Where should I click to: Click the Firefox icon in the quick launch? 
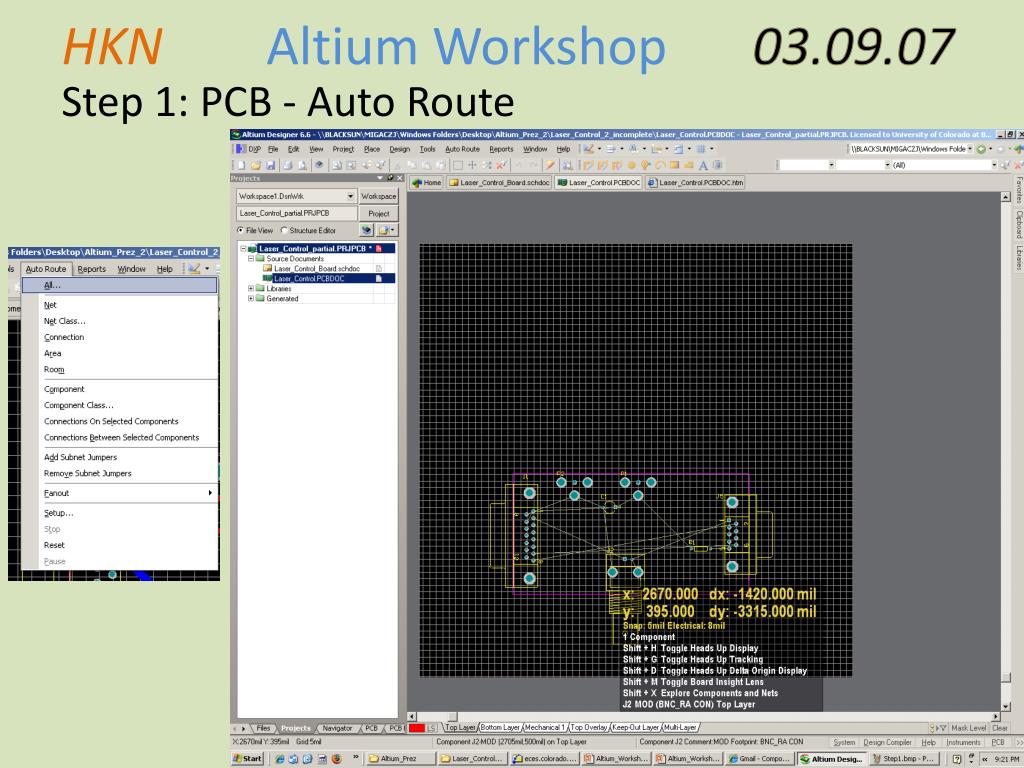(x=336, y=759)
